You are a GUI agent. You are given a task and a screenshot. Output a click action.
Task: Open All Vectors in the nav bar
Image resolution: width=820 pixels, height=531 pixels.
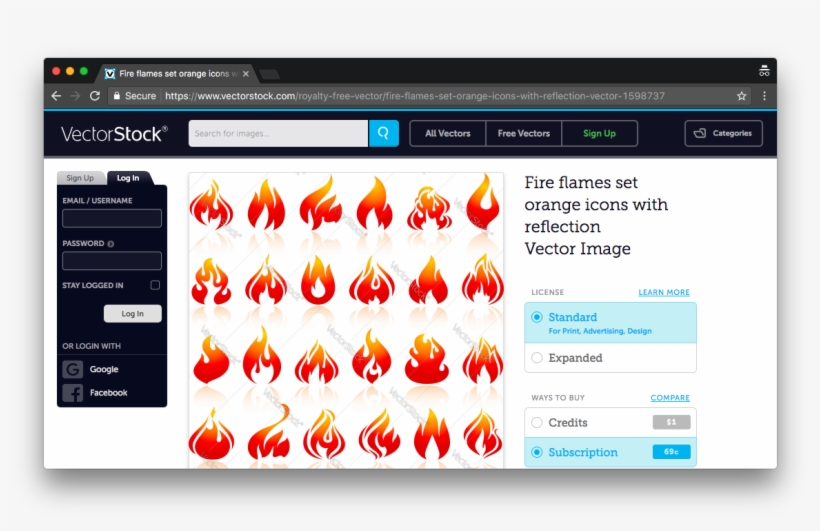pos(448,133)
